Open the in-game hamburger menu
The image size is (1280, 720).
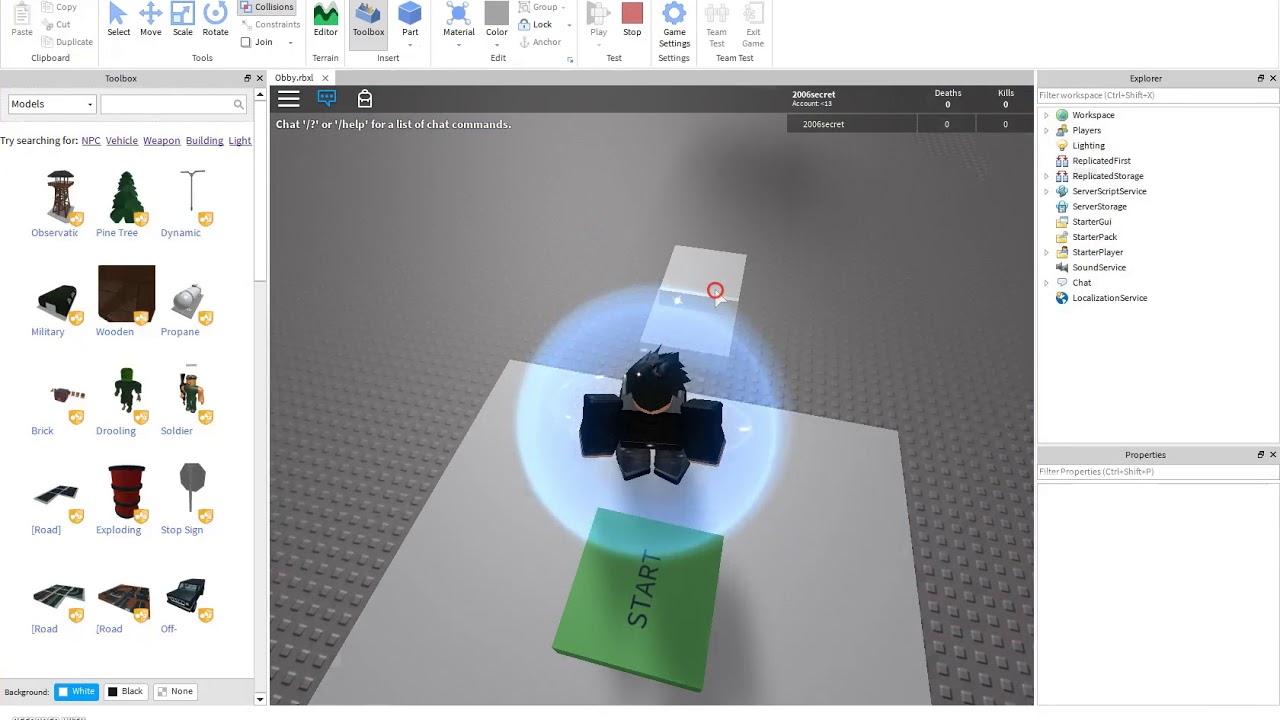point(288,98)
